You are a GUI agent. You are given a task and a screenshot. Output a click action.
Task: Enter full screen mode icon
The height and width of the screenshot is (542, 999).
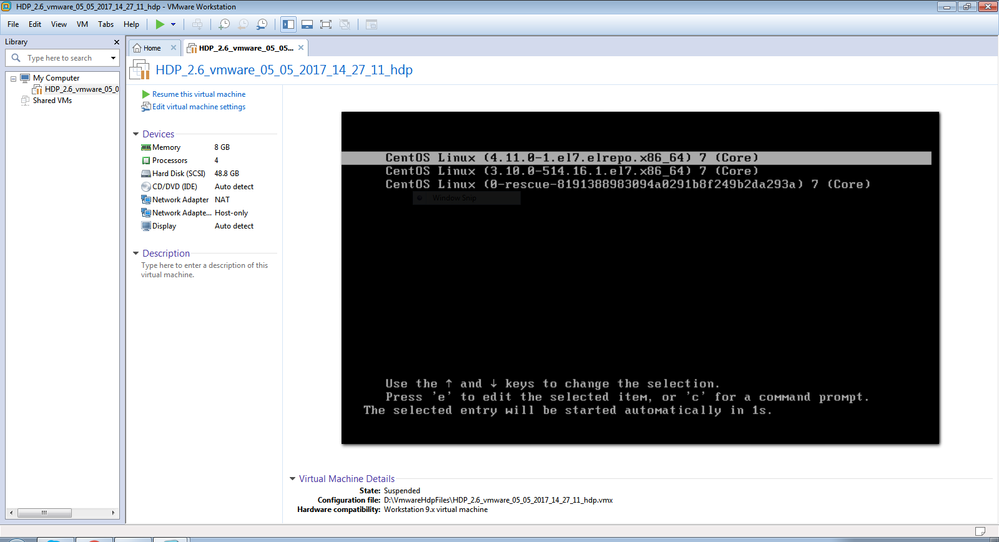pyautogui.click(x=326, y=24)
